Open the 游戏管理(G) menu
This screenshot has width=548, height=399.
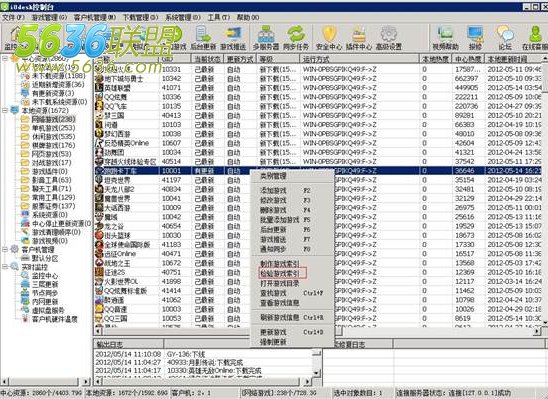49,17
